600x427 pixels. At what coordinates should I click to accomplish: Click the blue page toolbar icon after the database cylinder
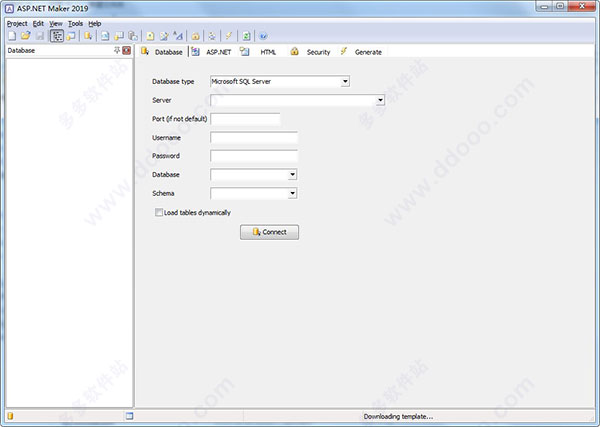click(105, 36)
